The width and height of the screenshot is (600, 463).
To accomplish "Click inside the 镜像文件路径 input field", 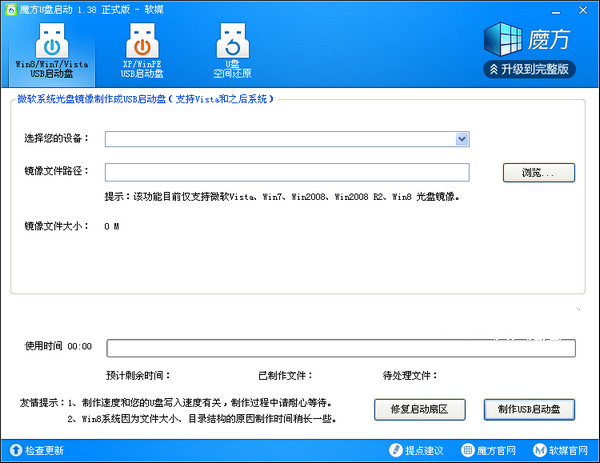I will point(287,172).
